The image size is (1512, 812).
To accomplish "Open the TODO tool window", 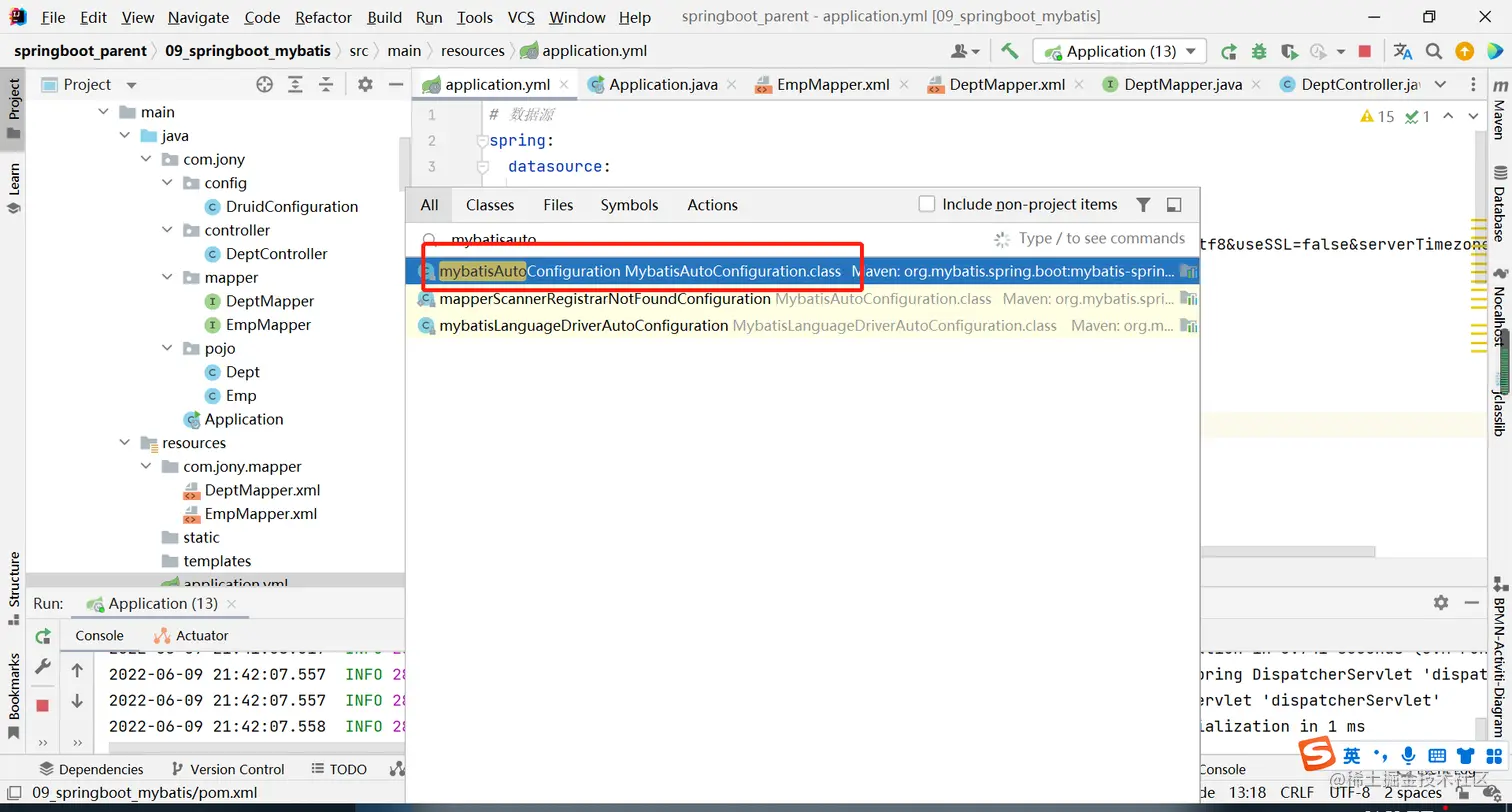I will (338, 769).
